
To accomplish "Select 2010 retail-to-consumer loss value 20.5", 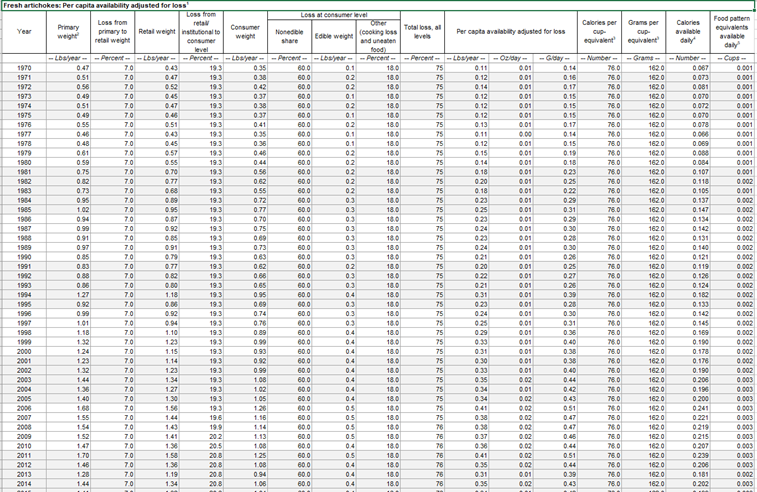I will (x=201, y=446).
